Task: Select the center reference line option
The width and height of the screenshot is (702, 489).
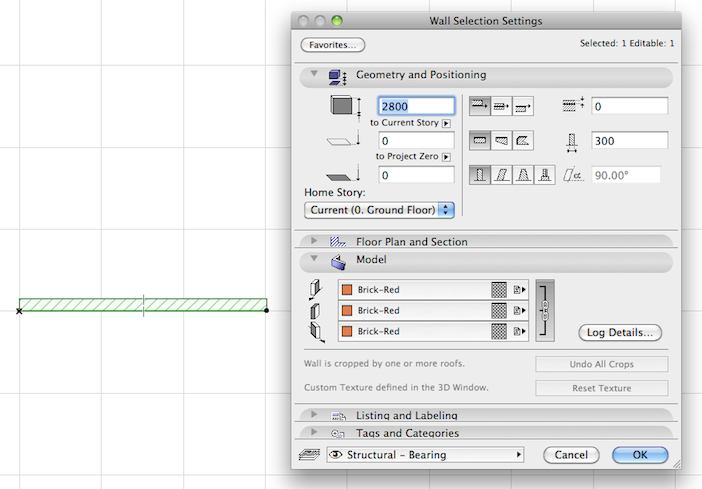Action: [x=501, y=106]
